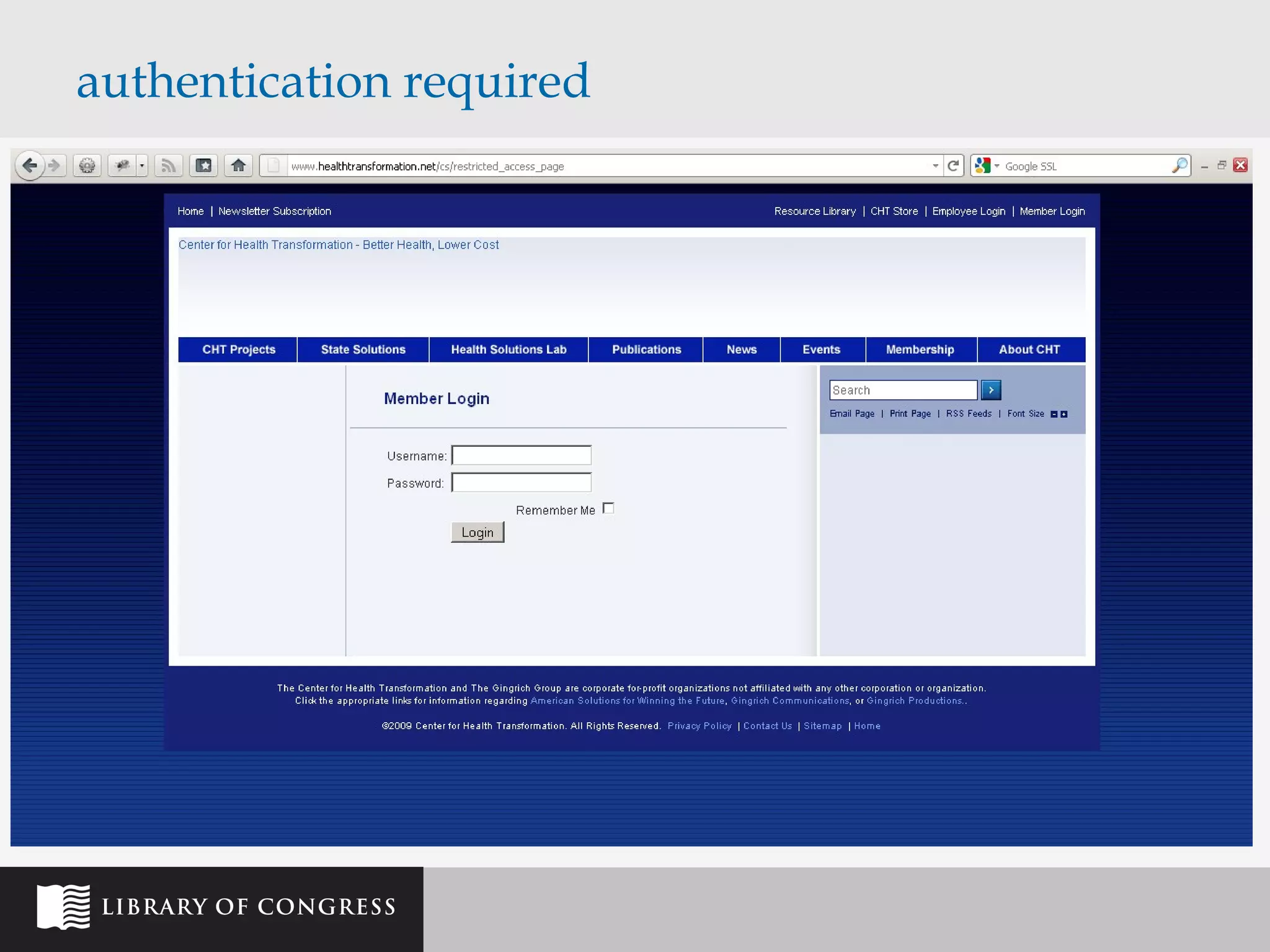The height and width of the screenshot is (952, 1270).
Task: Open the Home link in top bar
Action: point(190,211)
